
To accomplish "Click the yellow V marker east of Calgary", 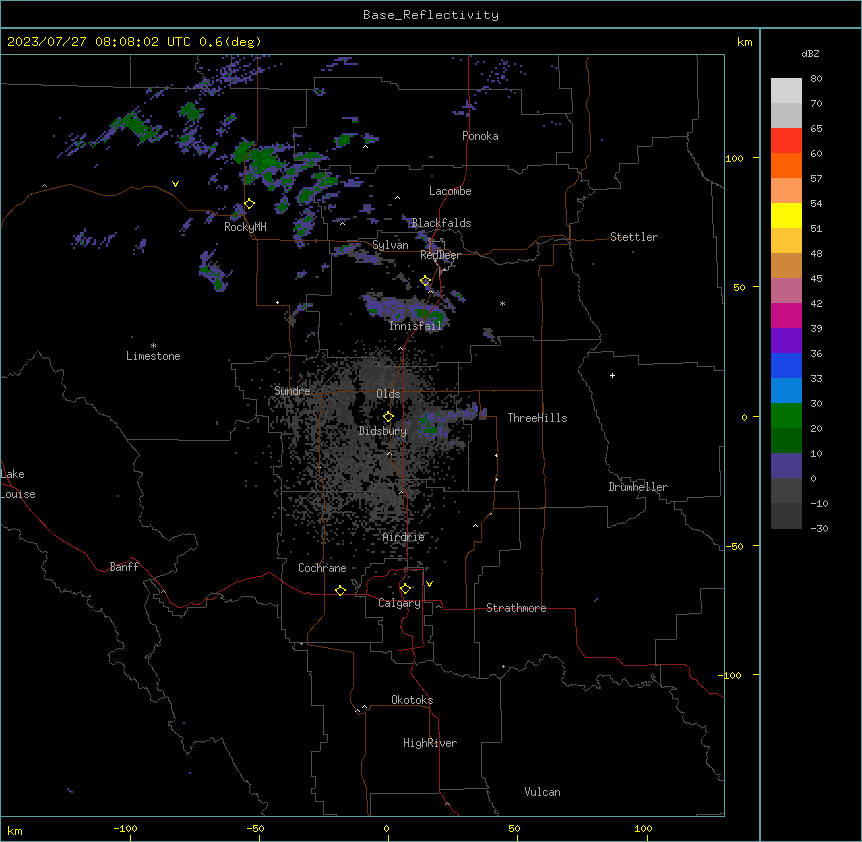I will 429,584.
